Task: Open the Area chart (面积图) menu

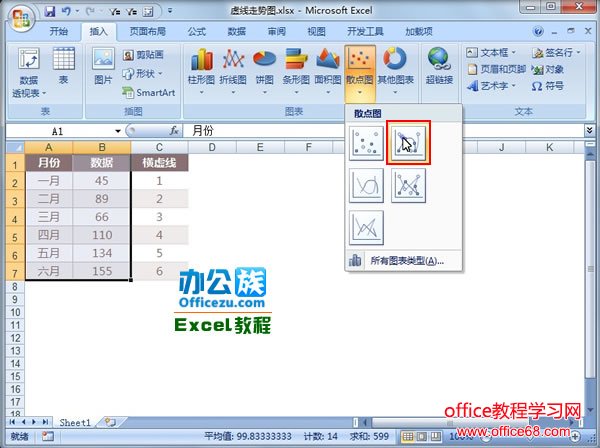Action: click(x=328, y=72)
